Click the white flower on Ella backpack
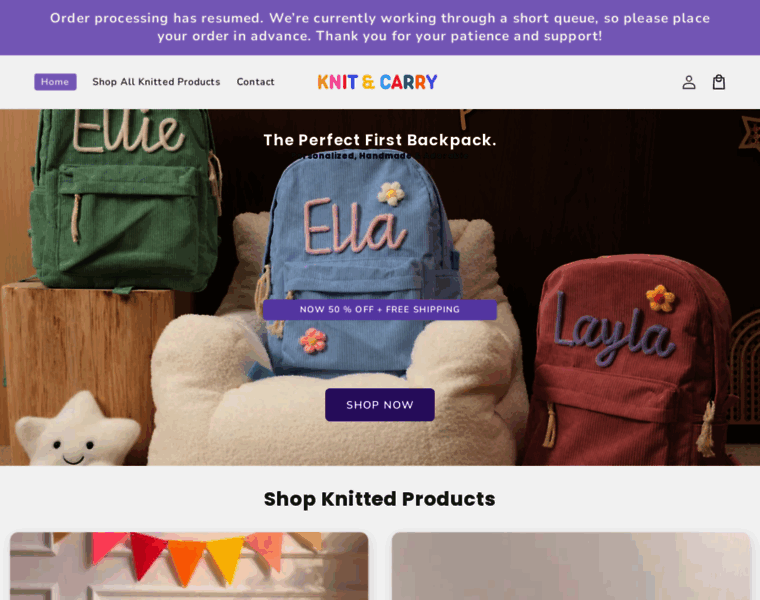The image size is (760, 600). [x=392, y=193]
